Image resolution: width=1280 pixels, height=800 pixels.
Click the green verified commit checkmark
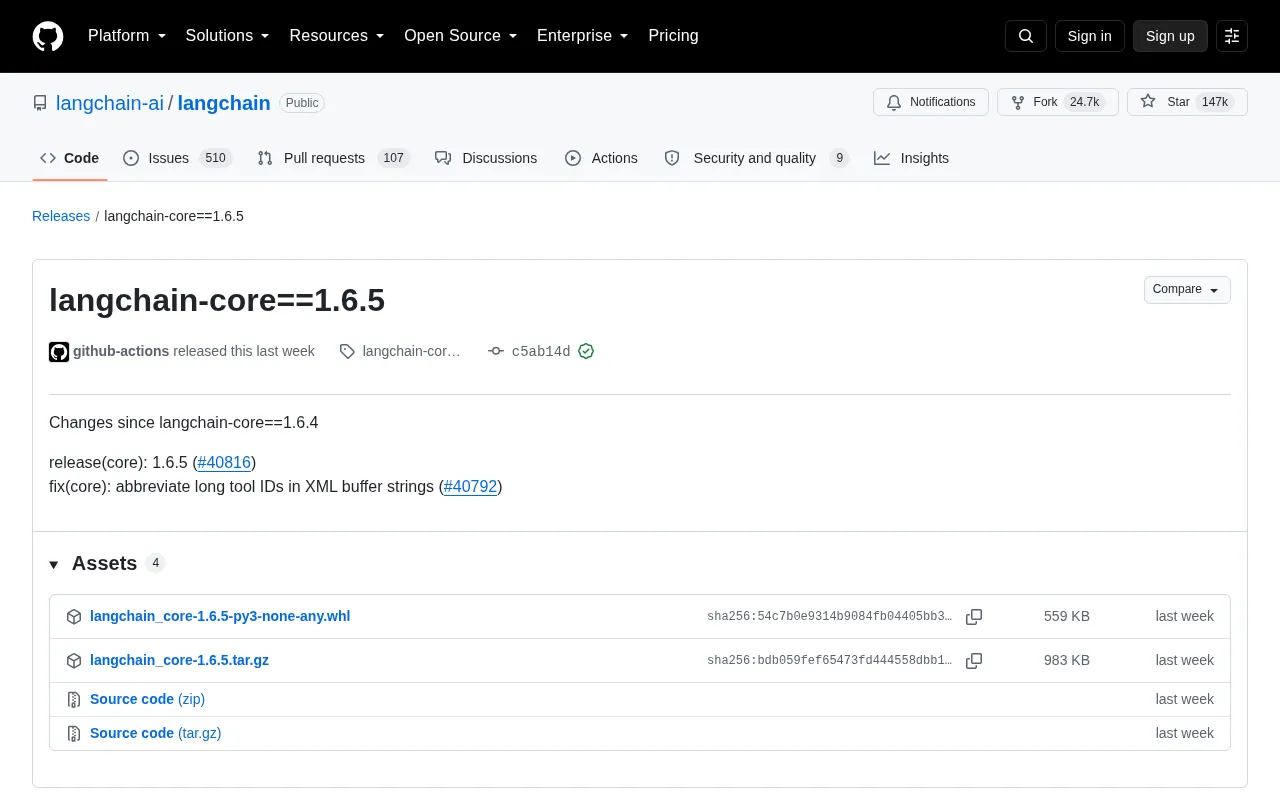click(x=586, y=351)
